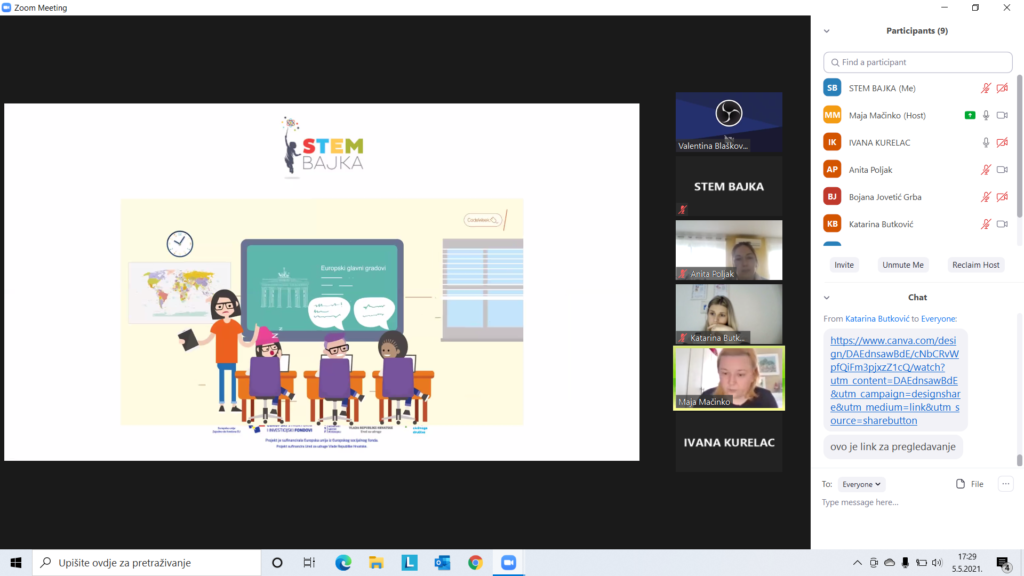Open Microsoft Edge from the taskbar
Screen dimensions: 1024x576
pyautogui.click(x=343, y=562)
